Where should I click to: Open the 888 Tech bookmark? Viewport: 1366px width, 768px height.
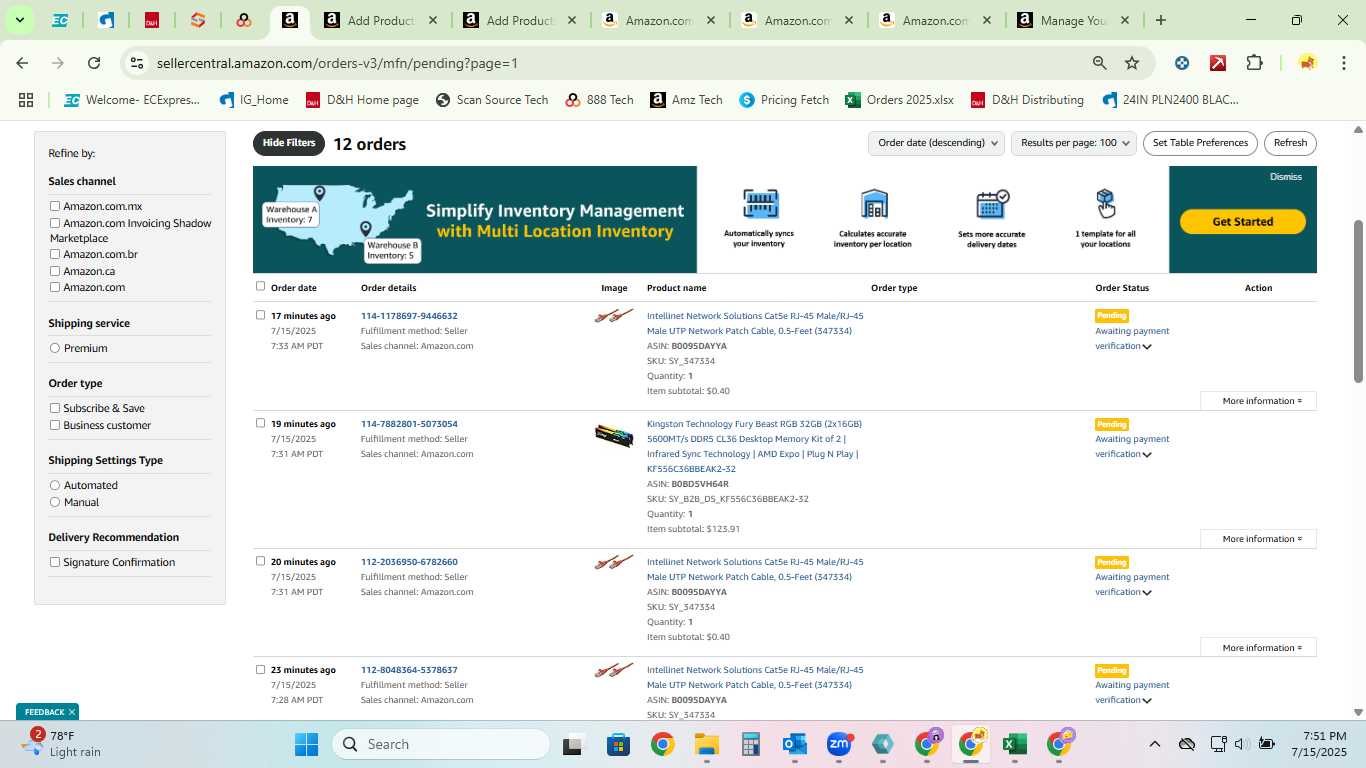coord(599,100)
